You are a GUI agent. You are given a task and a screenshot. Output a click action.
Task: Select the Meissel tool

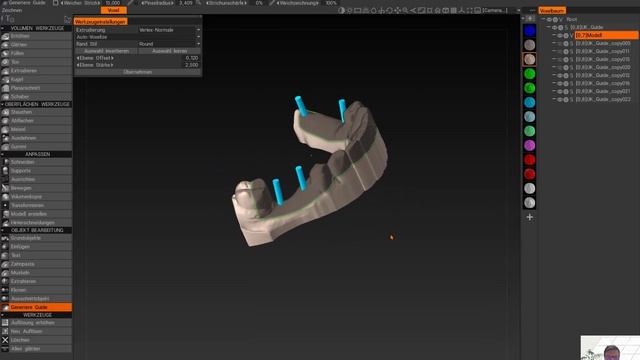36,129
